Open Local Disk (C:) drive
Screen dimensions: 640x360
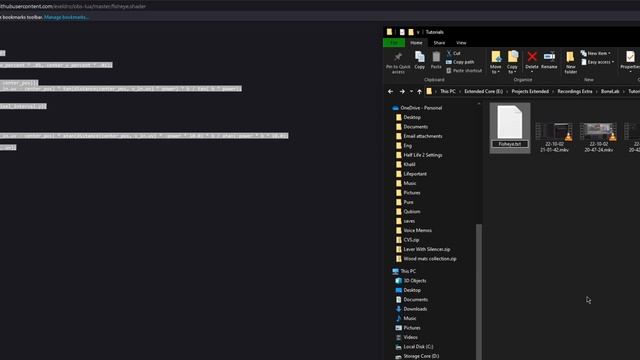click(x=414, y=347)
